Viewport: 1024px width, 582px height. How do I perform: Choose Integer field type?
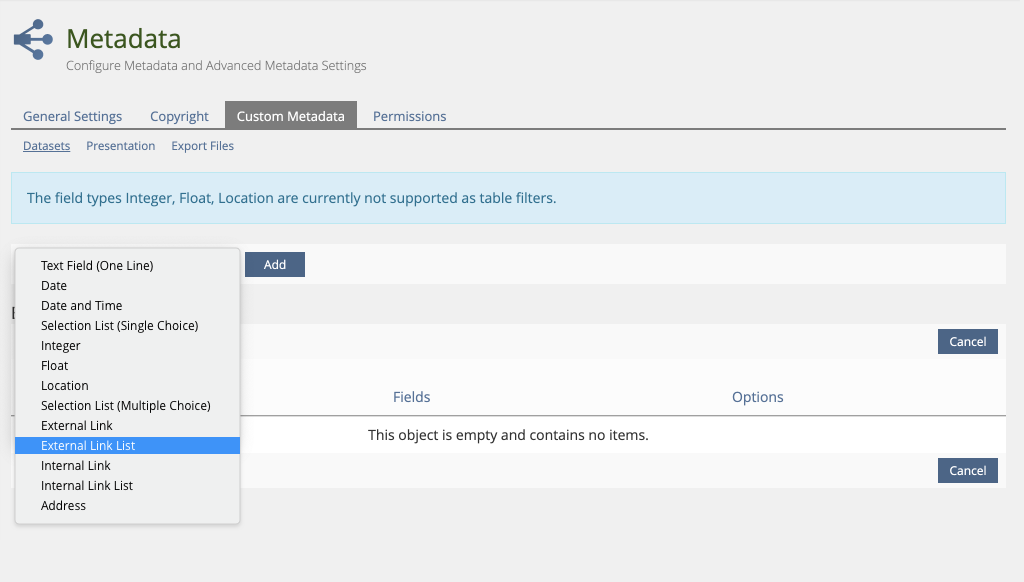61,346
